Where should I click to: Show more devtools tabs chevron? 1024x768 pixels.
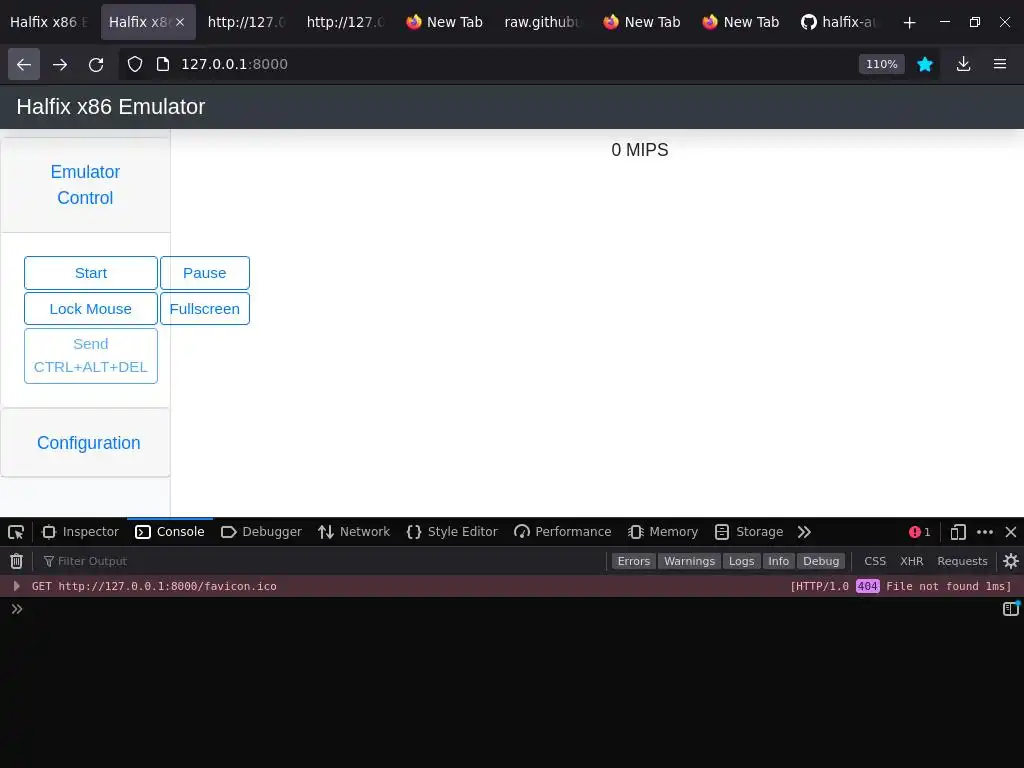(x=804, y=532)
